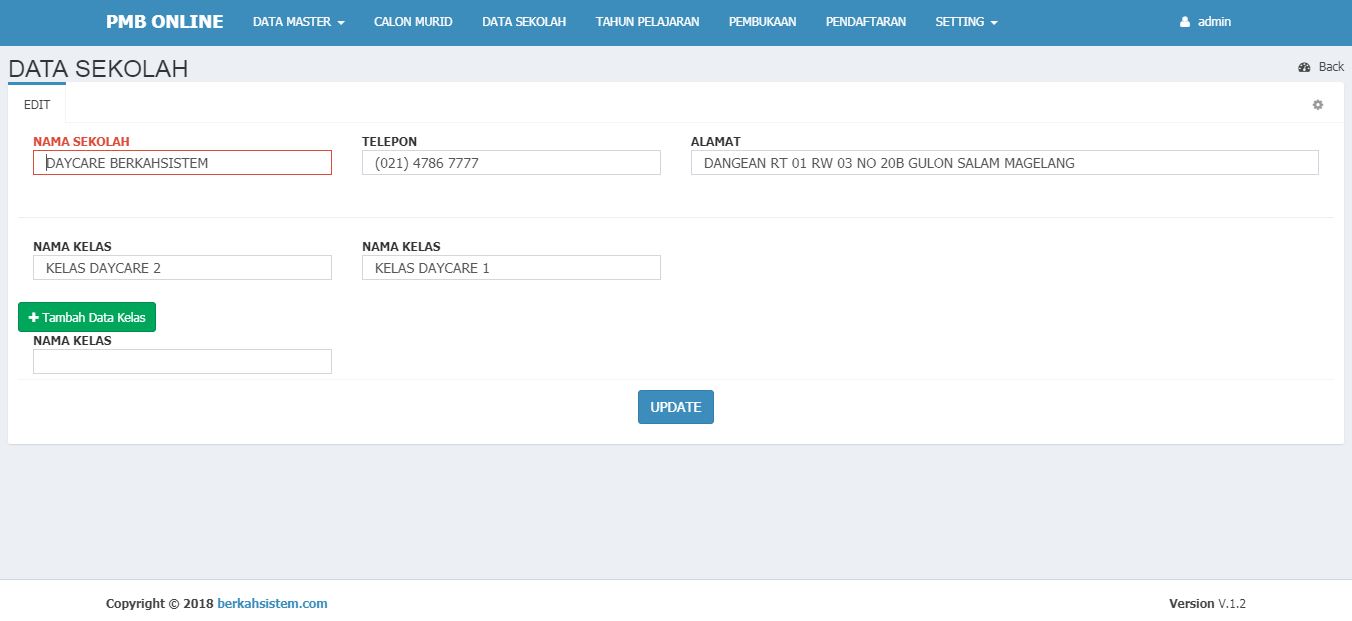The width and height of the screenshot is (1352, 621).
Task: Navigate to Pembukaan menu item
Action: pos(762,22)
